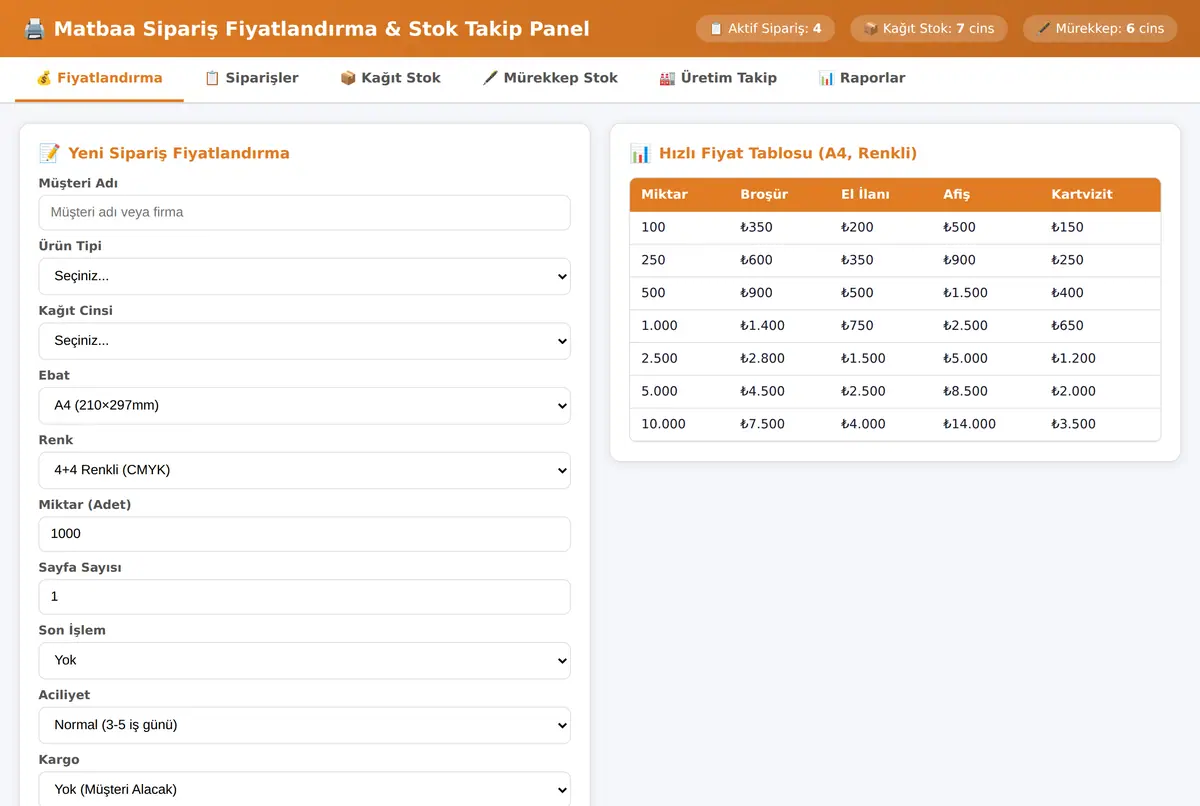Image resolution: width=1200 pixels, height=806 pixels.
Task: Focus the Müşteri Adı input field
Action: pos(304,212)
